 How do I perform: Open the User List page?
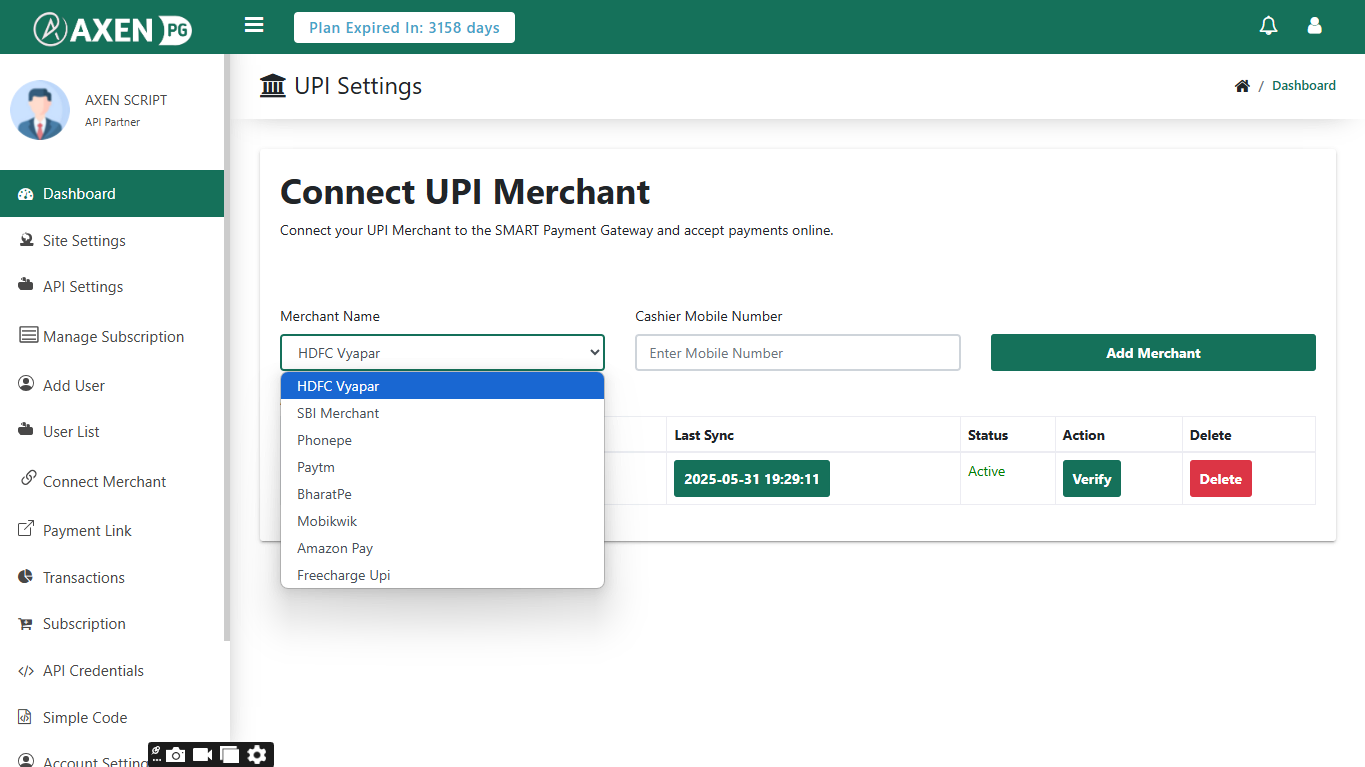112,431
